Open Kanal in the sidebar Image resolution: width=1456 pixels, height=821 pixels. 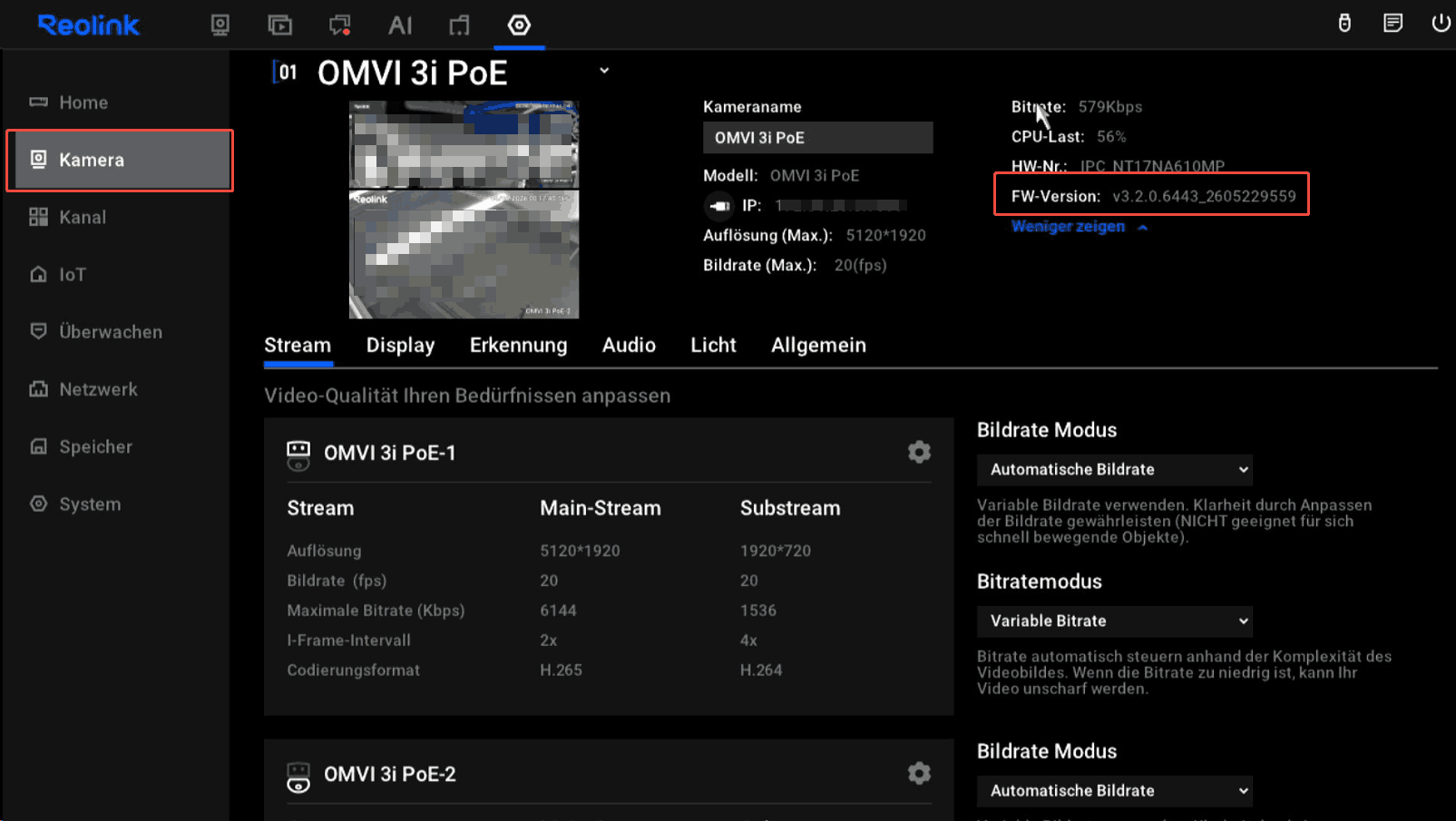[118, 217]
